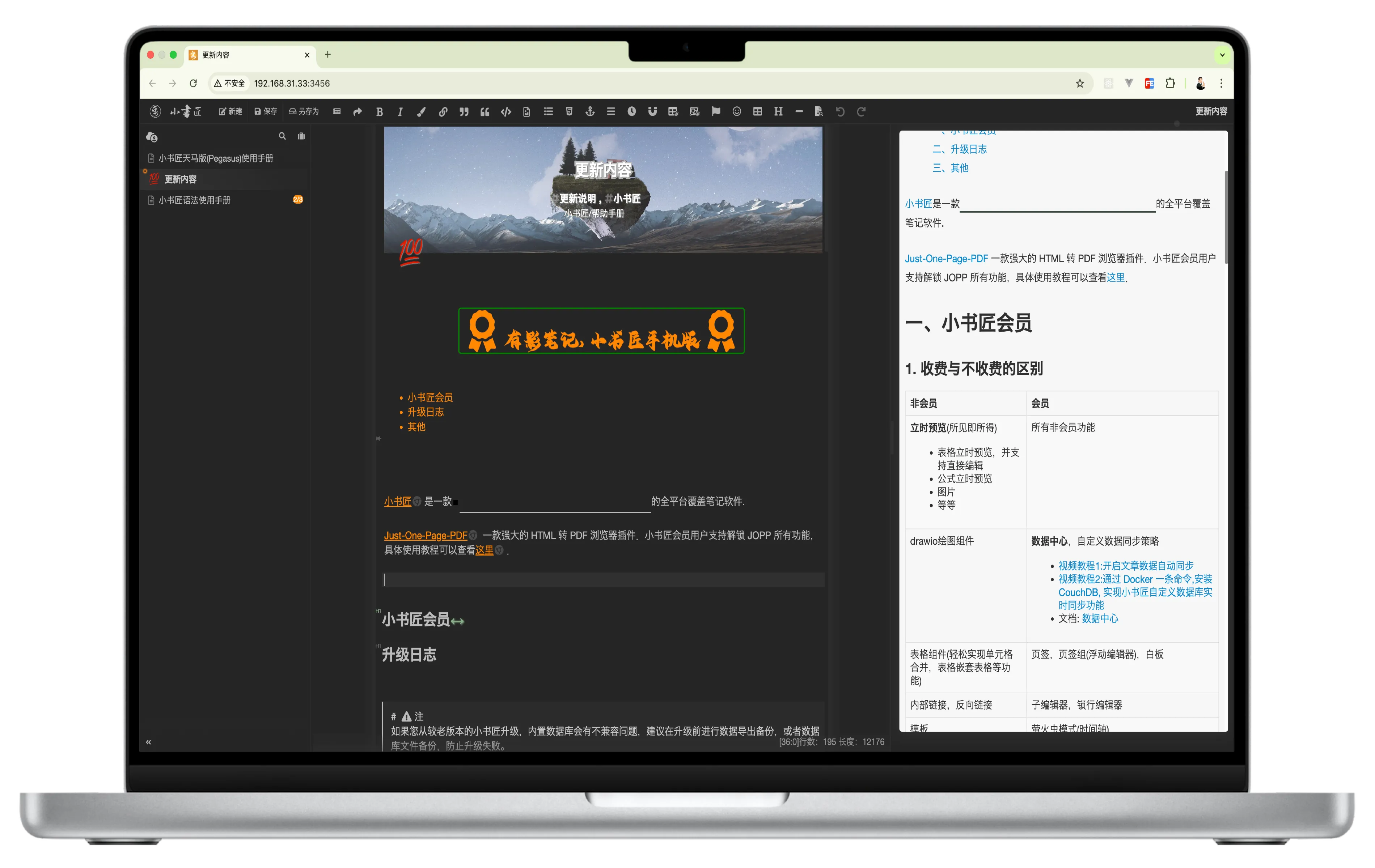Click the share arrow toolbar icon
This screenshot has width=1375, height=868.
click(x=357, y=112)
